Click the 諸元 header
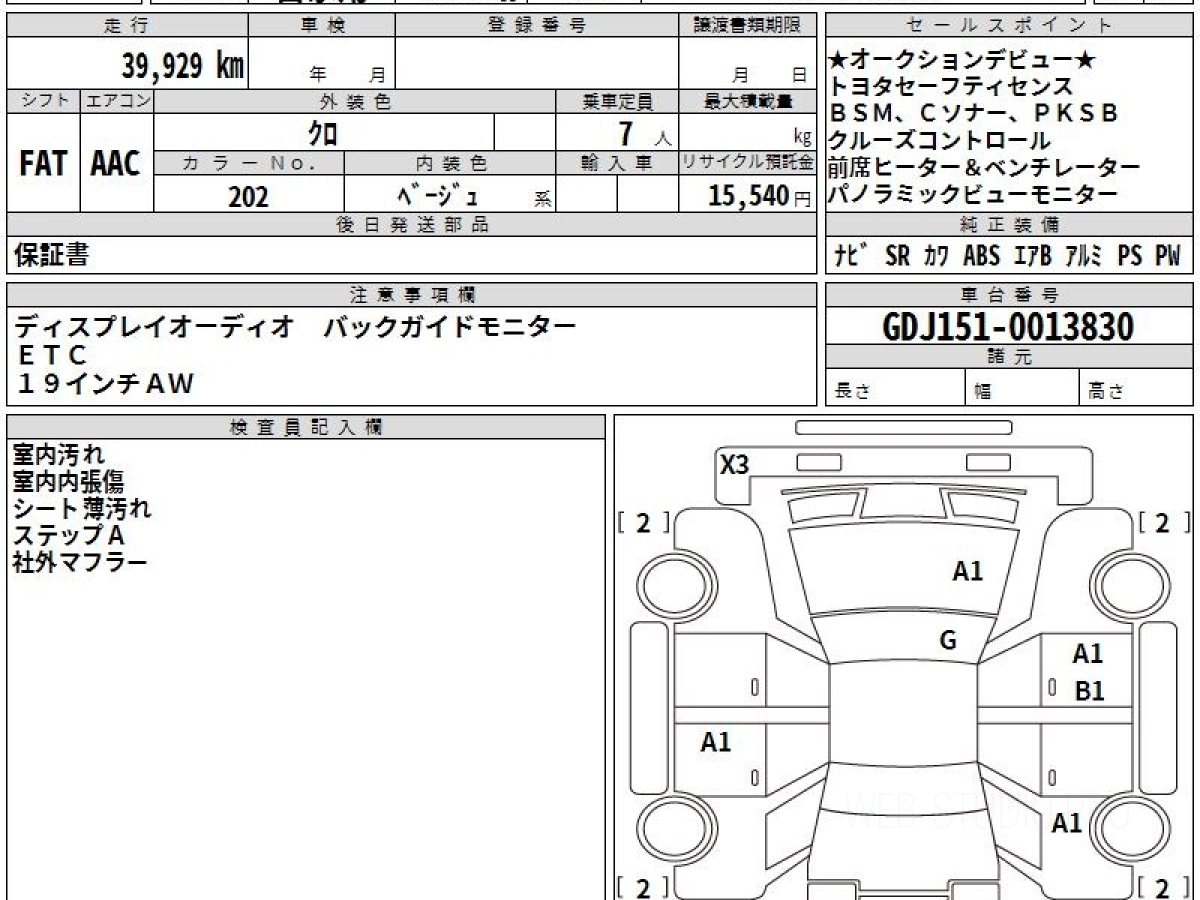The width and height of the screenshot is (1200, 900). (x=1009, y=357)
